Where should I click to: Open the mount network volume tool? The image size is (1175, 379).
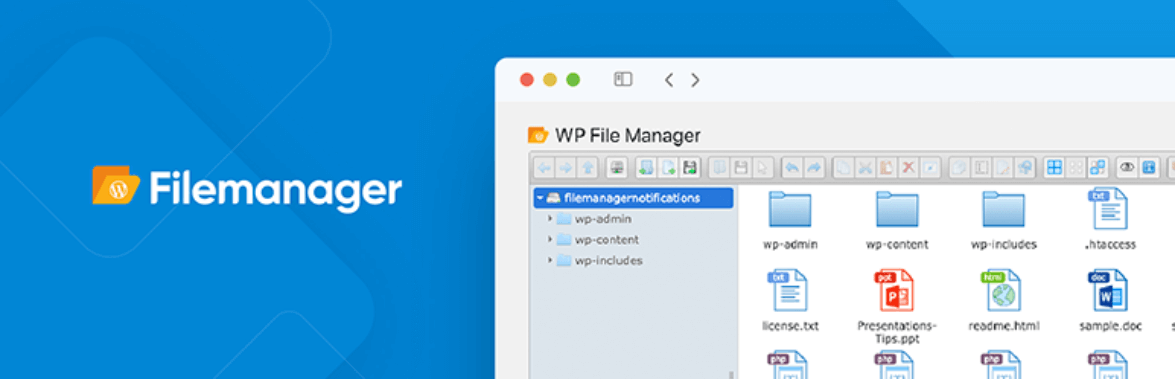(617, 168)
